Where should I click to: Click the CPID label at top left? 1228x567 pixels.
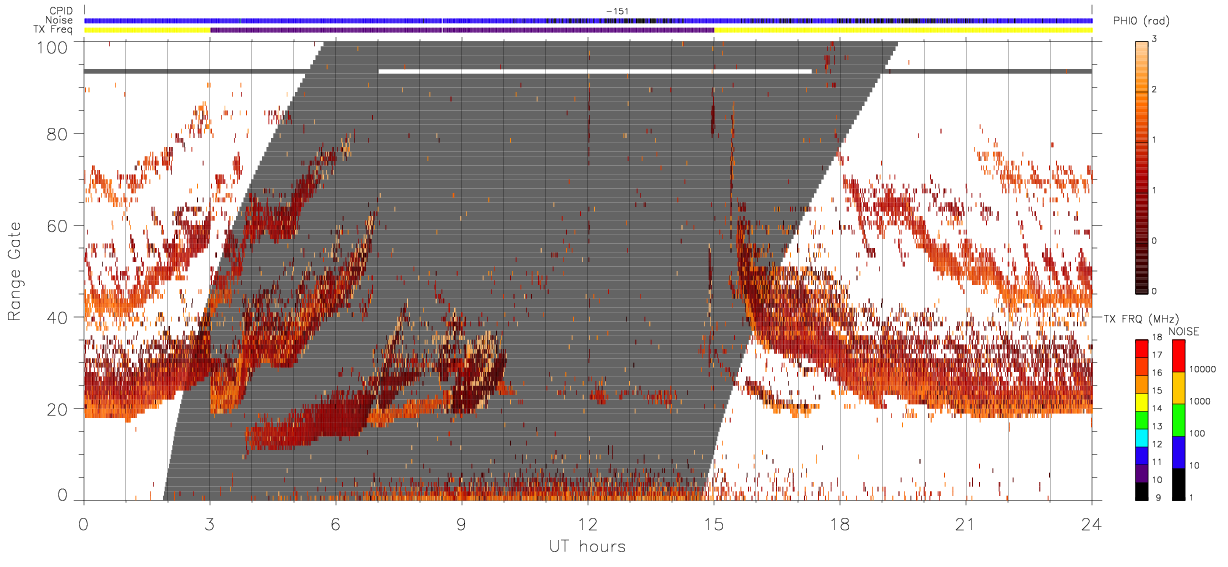tap(61, 10)
